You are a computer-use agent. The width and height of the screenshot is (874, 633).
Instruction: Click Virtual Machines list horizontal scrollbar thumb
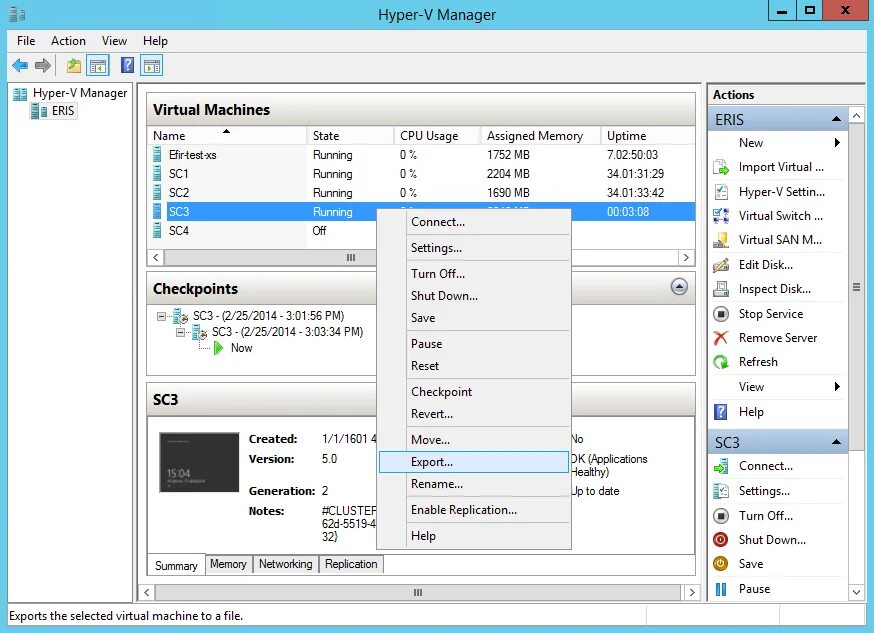pos(351,257)
